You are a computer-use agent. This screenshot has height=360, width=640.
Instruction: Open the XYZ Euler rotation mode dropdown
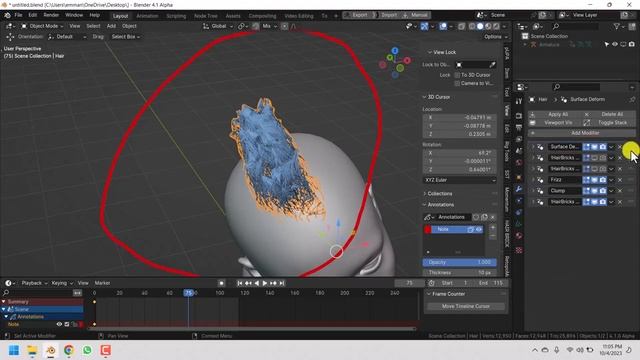coord(460,180)
